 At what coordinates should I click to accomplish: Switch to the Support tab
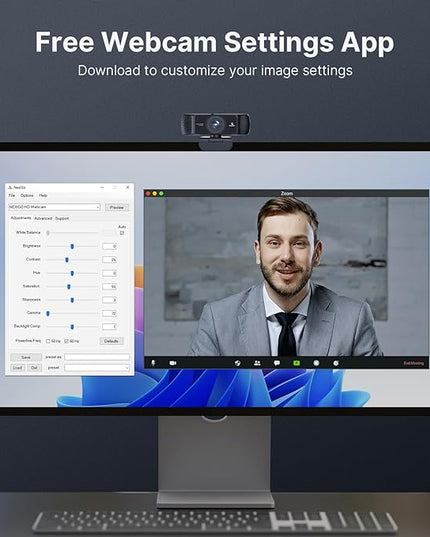coord(62,218)
